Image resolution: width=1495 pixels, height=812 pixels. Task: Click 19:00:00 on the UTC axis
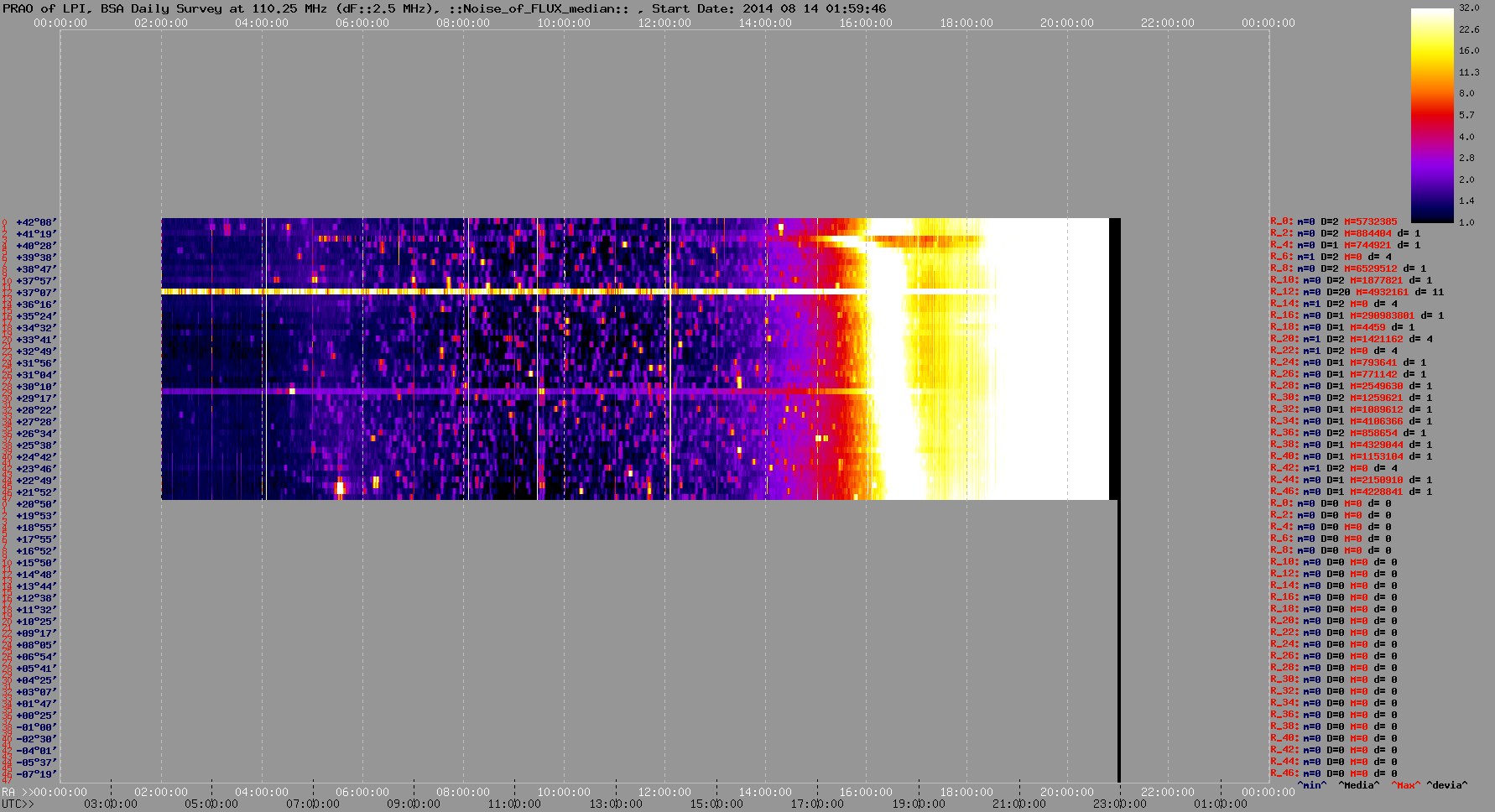click(x=919, y=804)
